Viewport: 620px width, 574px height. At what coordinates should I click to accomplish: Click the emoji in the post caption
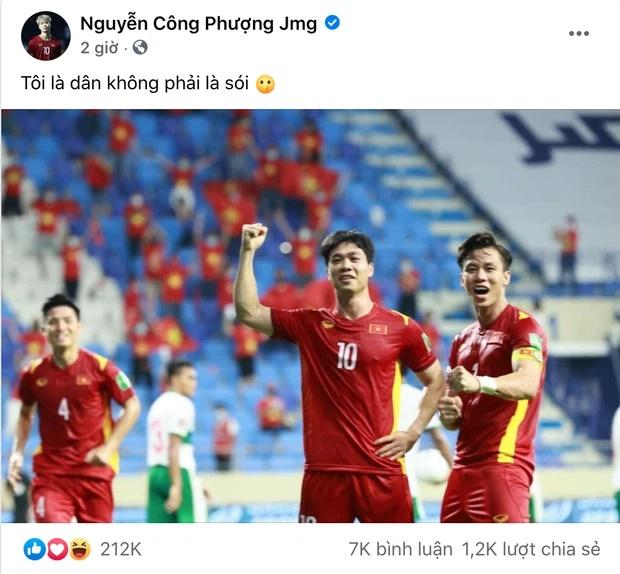(265, 84)
